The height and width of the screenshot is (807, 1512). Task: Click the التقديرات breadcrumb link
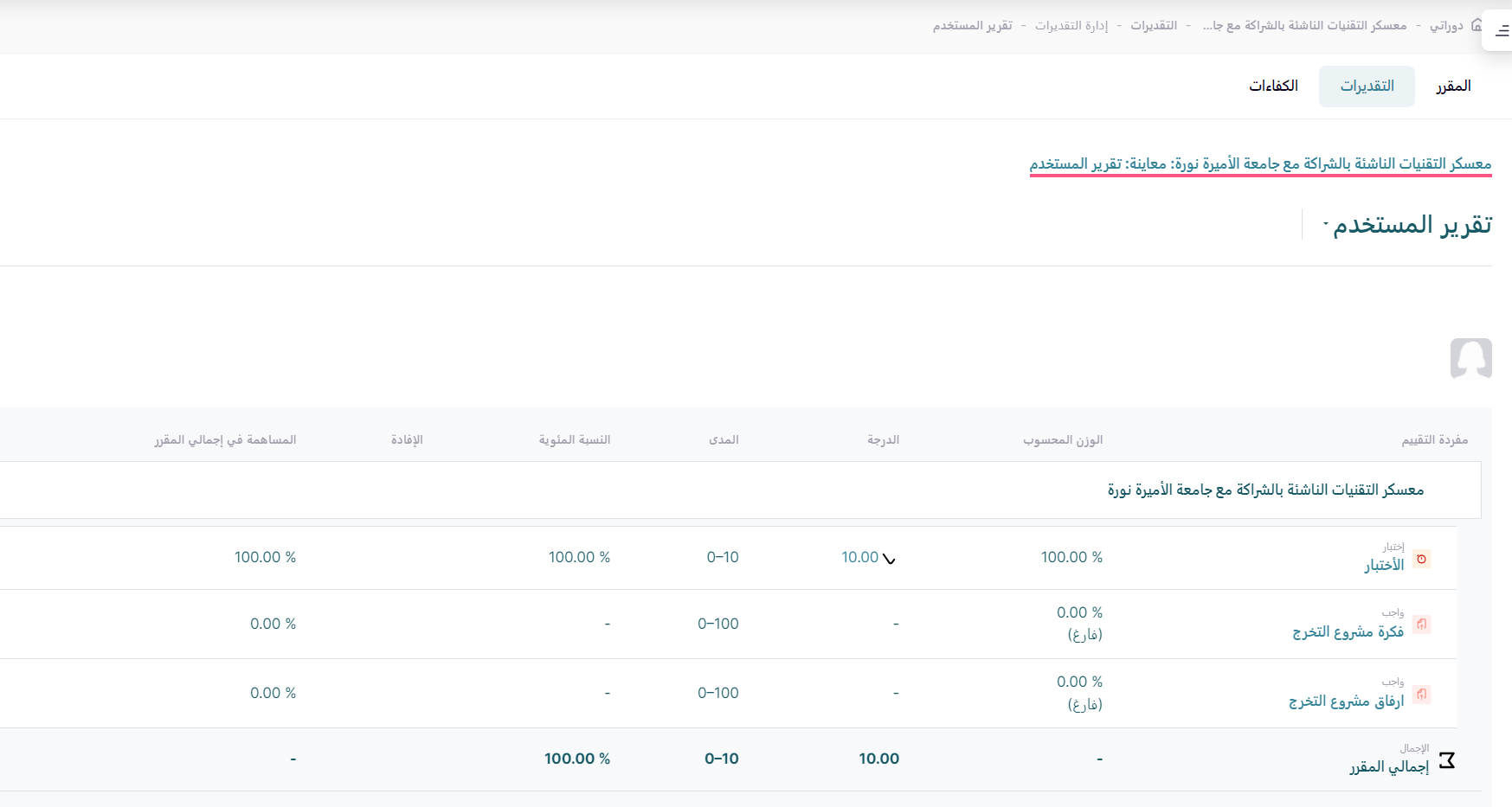tap(1154, 26)
